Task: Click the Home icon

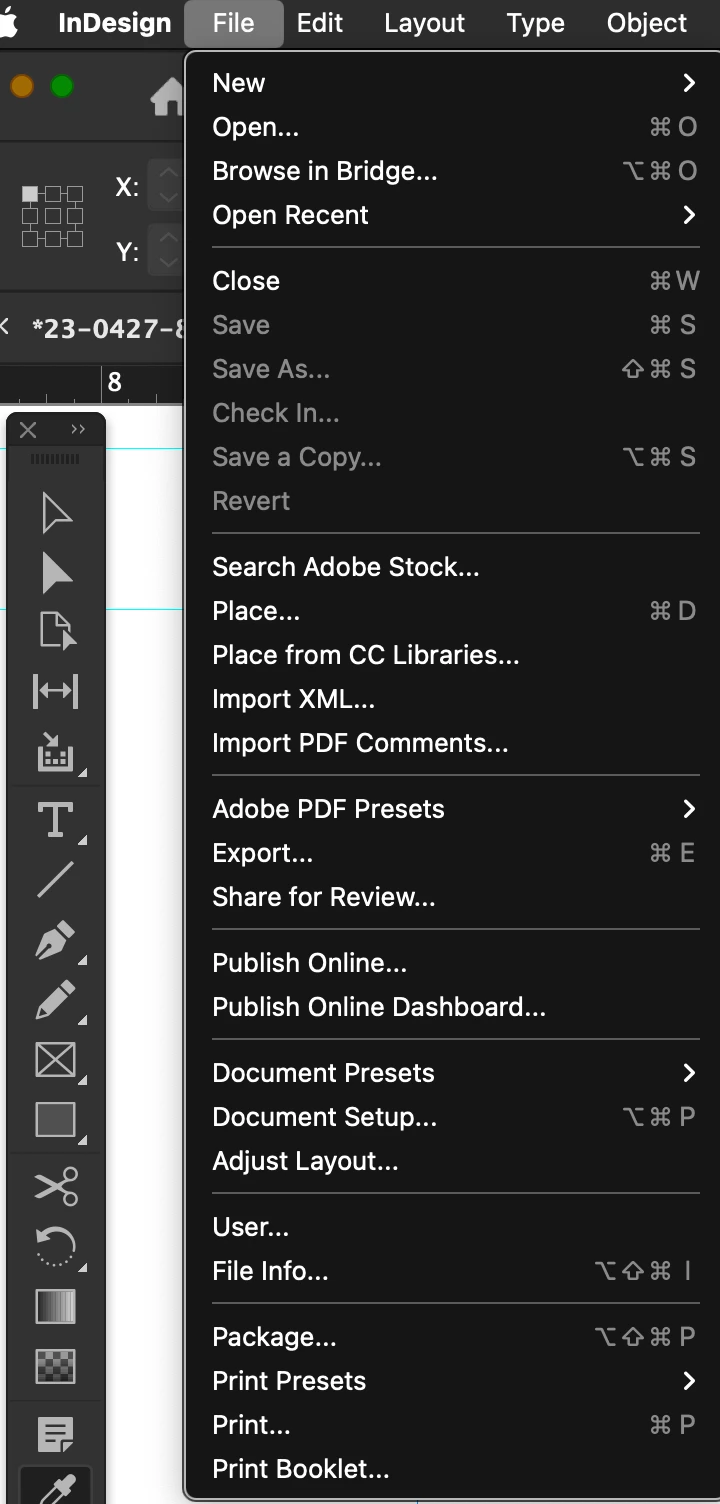Action: (x=167, y=97)
